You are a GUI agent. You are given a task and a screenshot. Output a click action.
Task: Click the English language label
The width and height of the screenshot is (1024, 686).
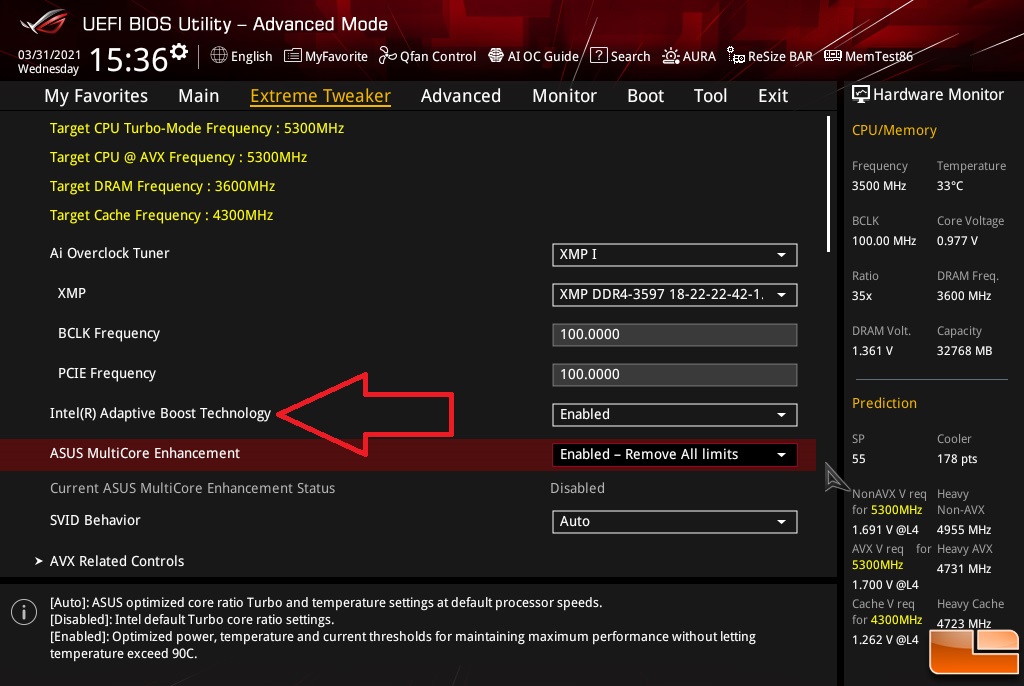click(251, 56)
